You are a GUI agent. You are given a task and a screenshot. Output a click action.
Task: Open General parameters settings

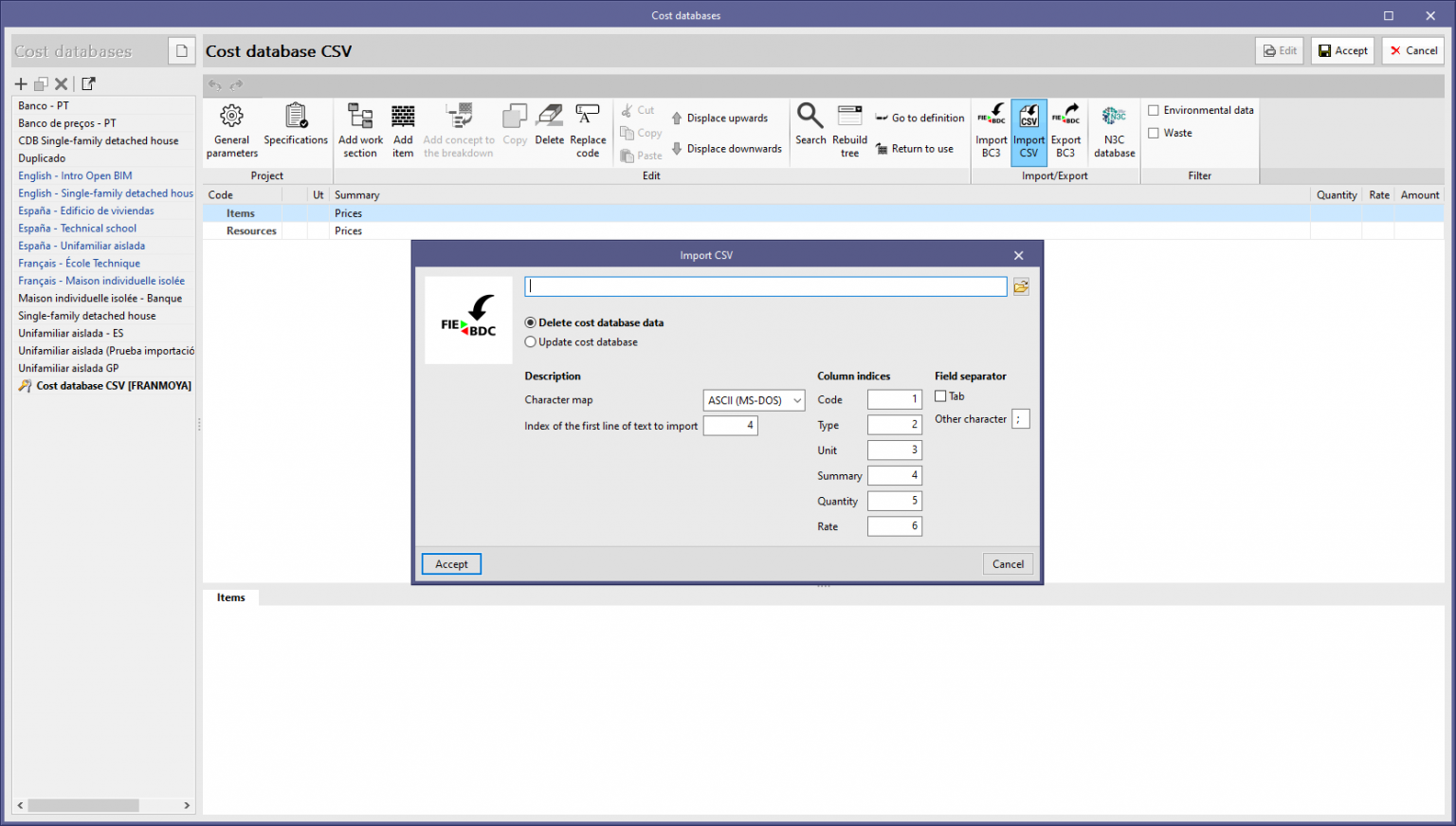tap(231, 130)
